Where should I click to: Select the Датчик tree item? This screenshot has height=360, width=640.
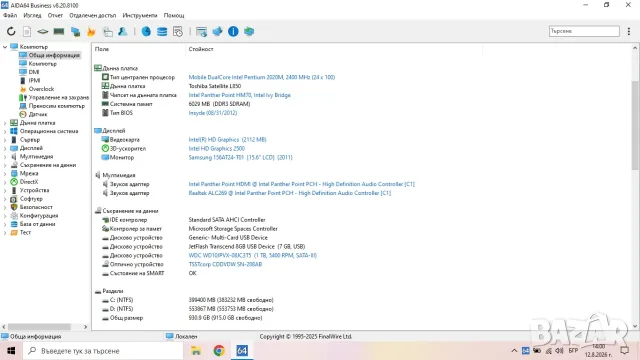pos(38,114)
